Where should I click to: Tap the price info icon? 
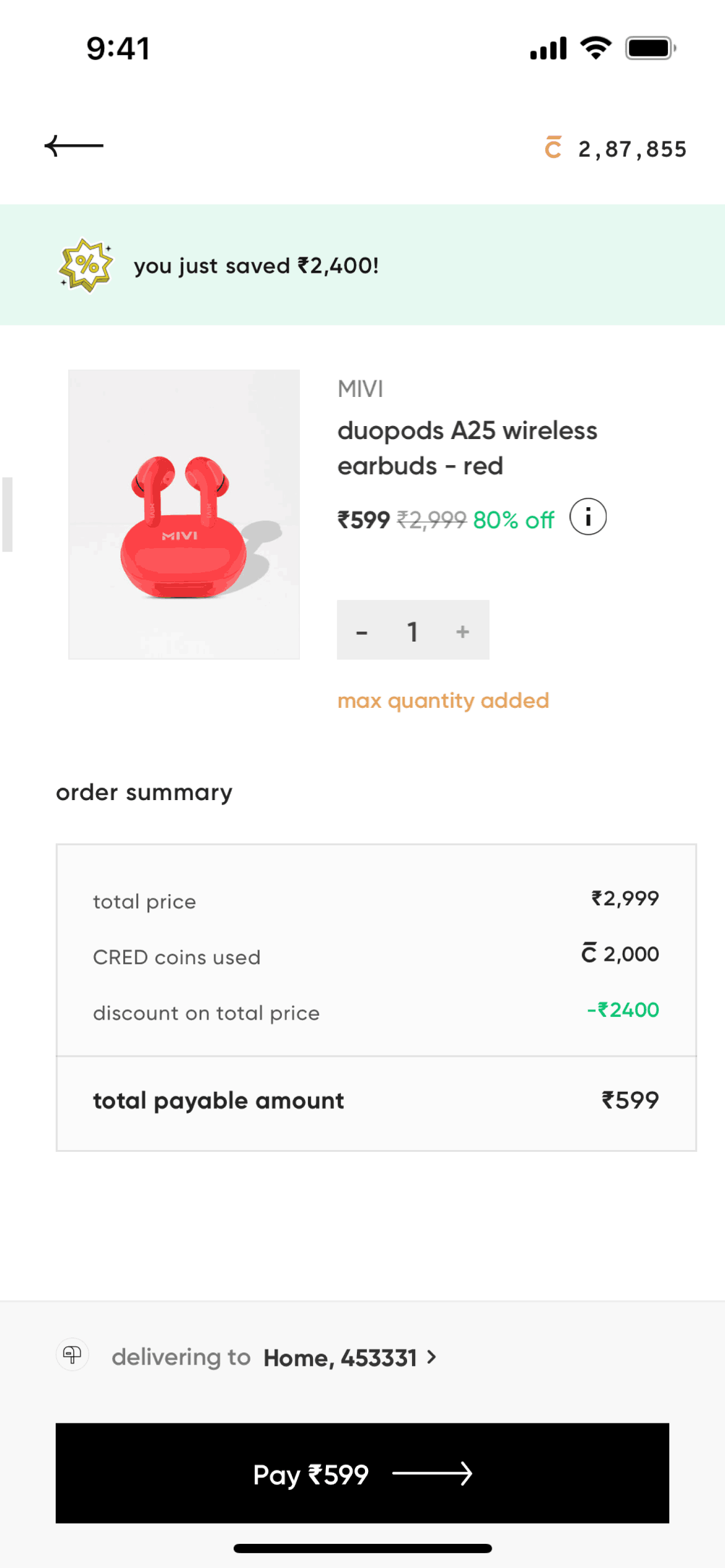tap(588, 516)
